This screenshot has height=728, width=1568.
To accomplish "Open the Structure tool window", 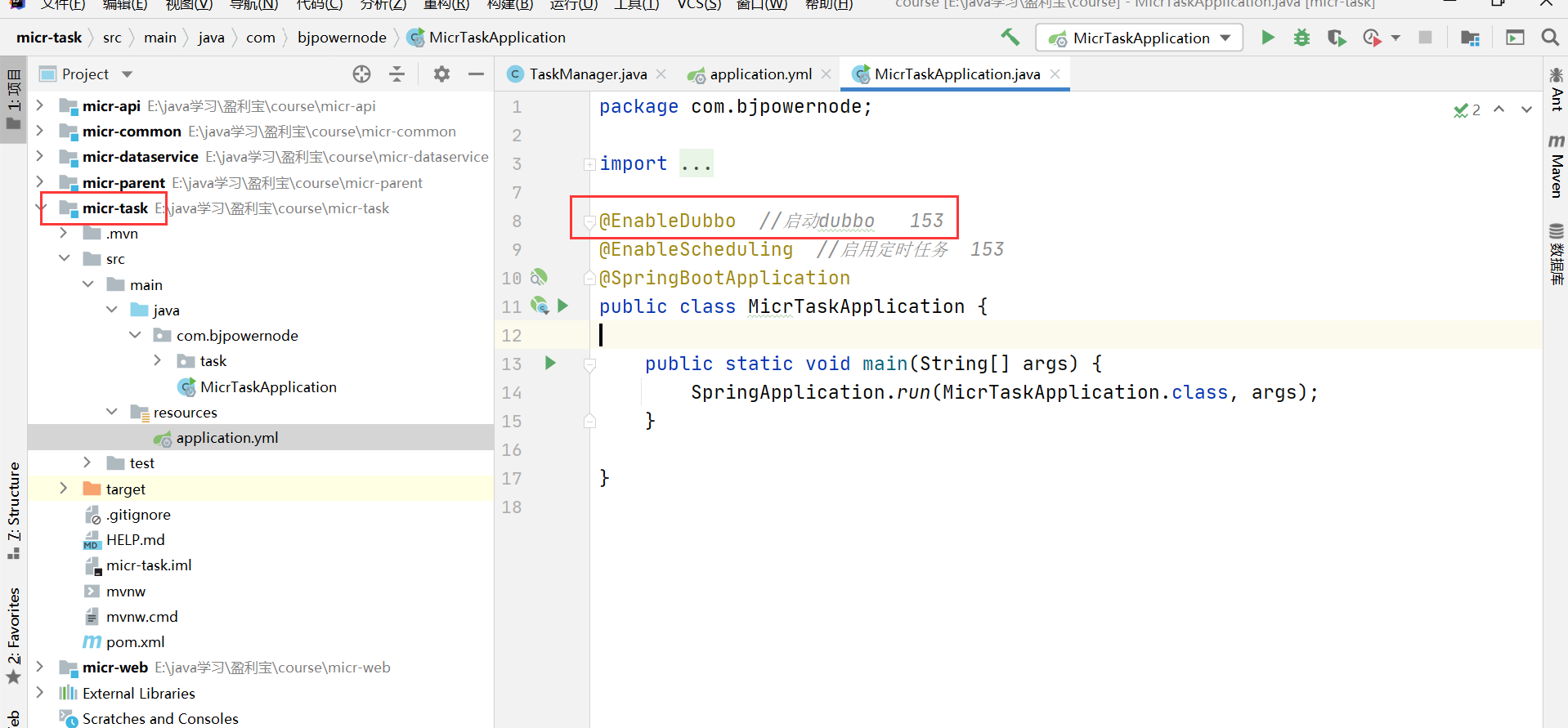I will [13, 511].
